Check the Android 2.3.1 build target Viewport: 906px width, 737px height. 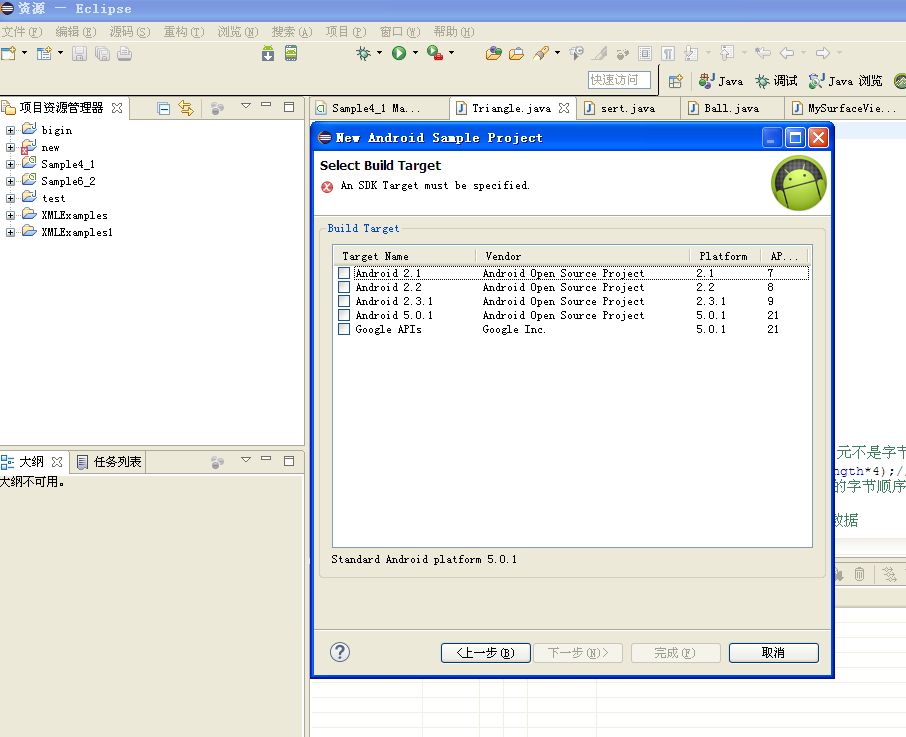point(344,301)
